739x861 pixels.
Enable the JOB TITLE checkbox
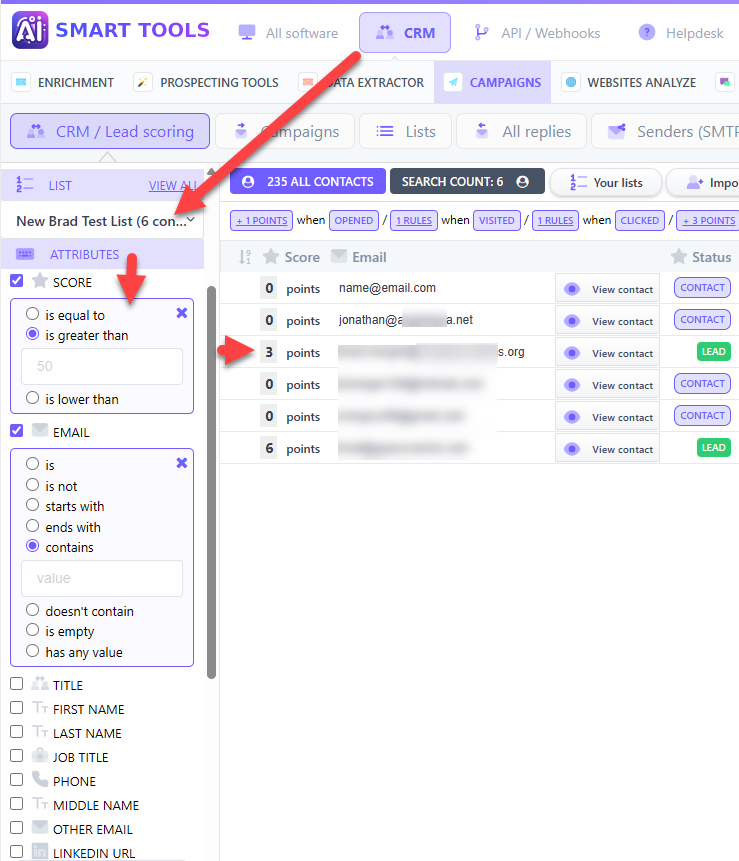16,756
